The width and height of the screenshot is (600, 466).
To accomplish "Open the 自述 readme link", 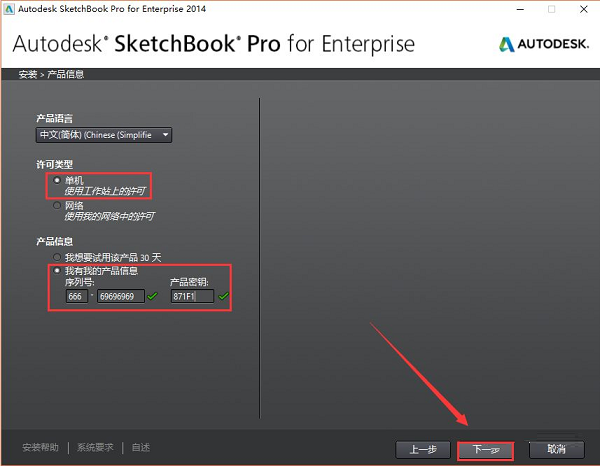I will (x=141, y=447).
